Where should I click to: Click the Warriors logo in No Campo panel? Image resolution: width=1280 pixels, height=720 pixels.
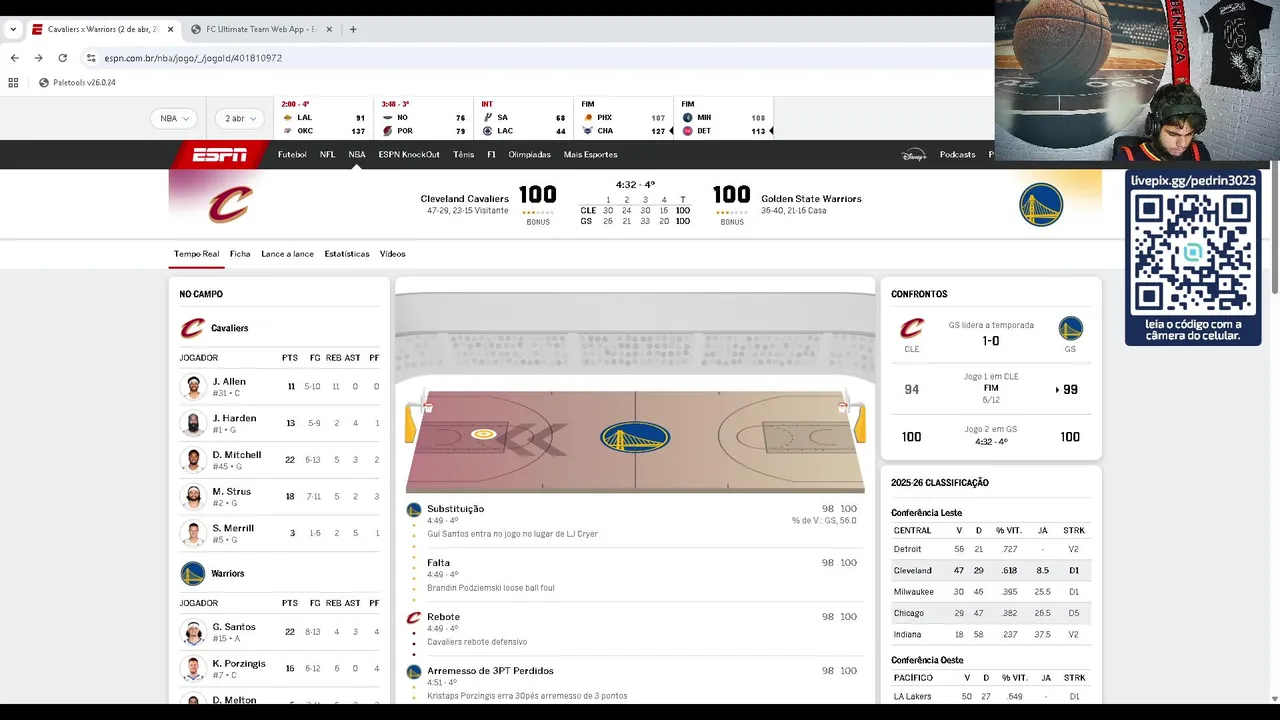click(x=193, y=574)
